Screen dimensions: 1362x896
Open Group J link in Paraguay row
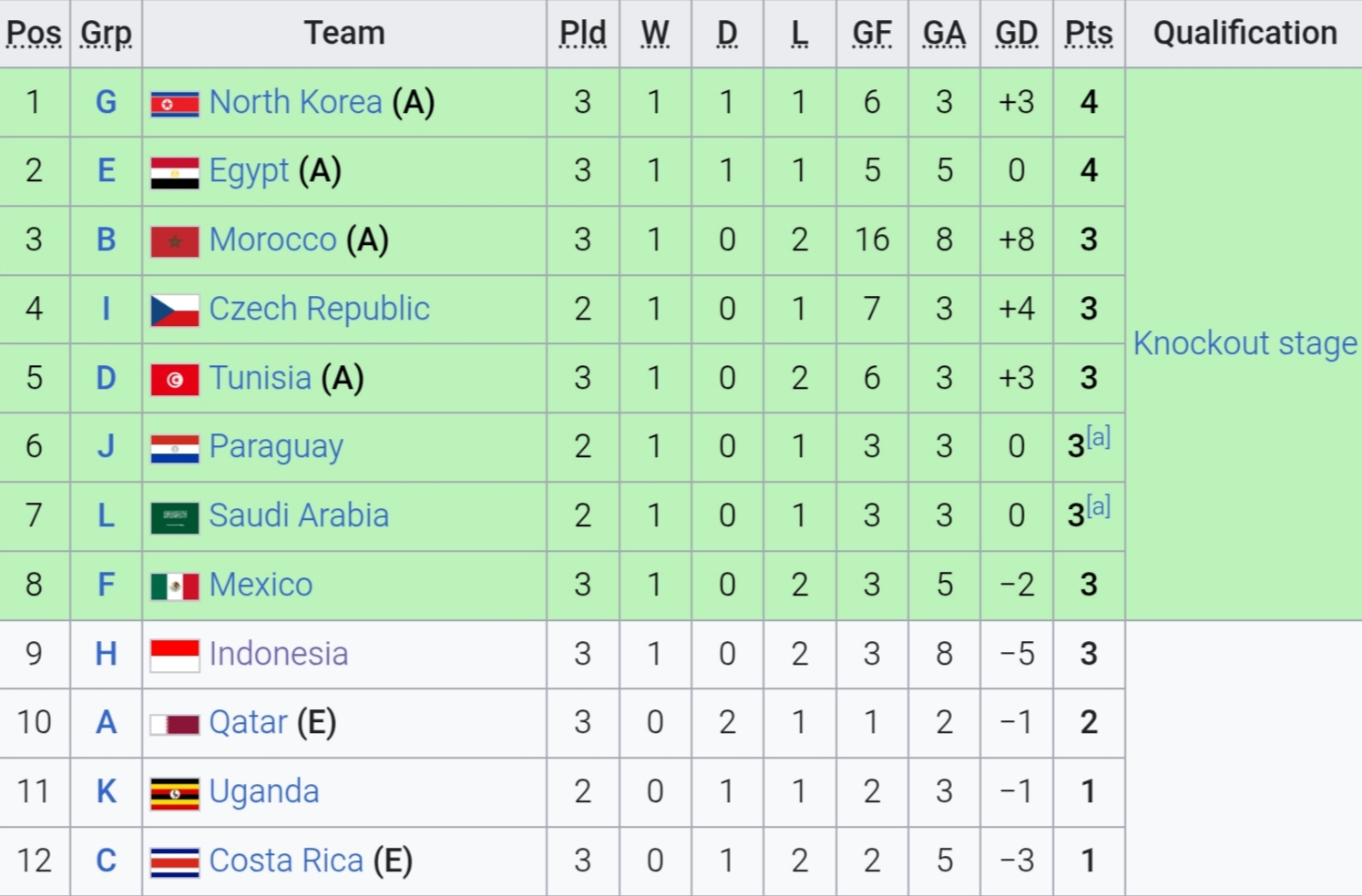point(107,446)
